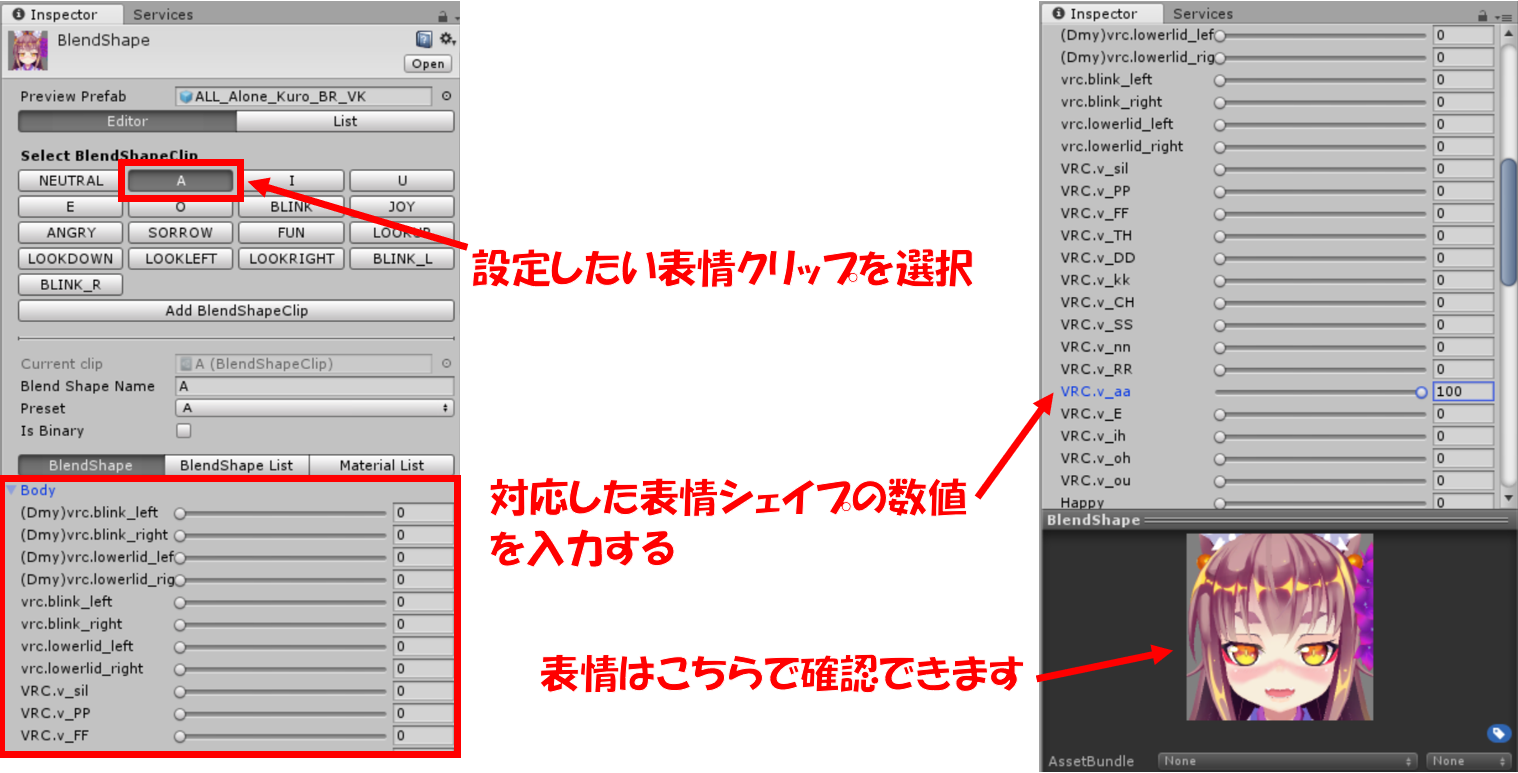1518x773 pixels.
Task: Click the object picker for Preview Prefab
Action: (446, 97)
